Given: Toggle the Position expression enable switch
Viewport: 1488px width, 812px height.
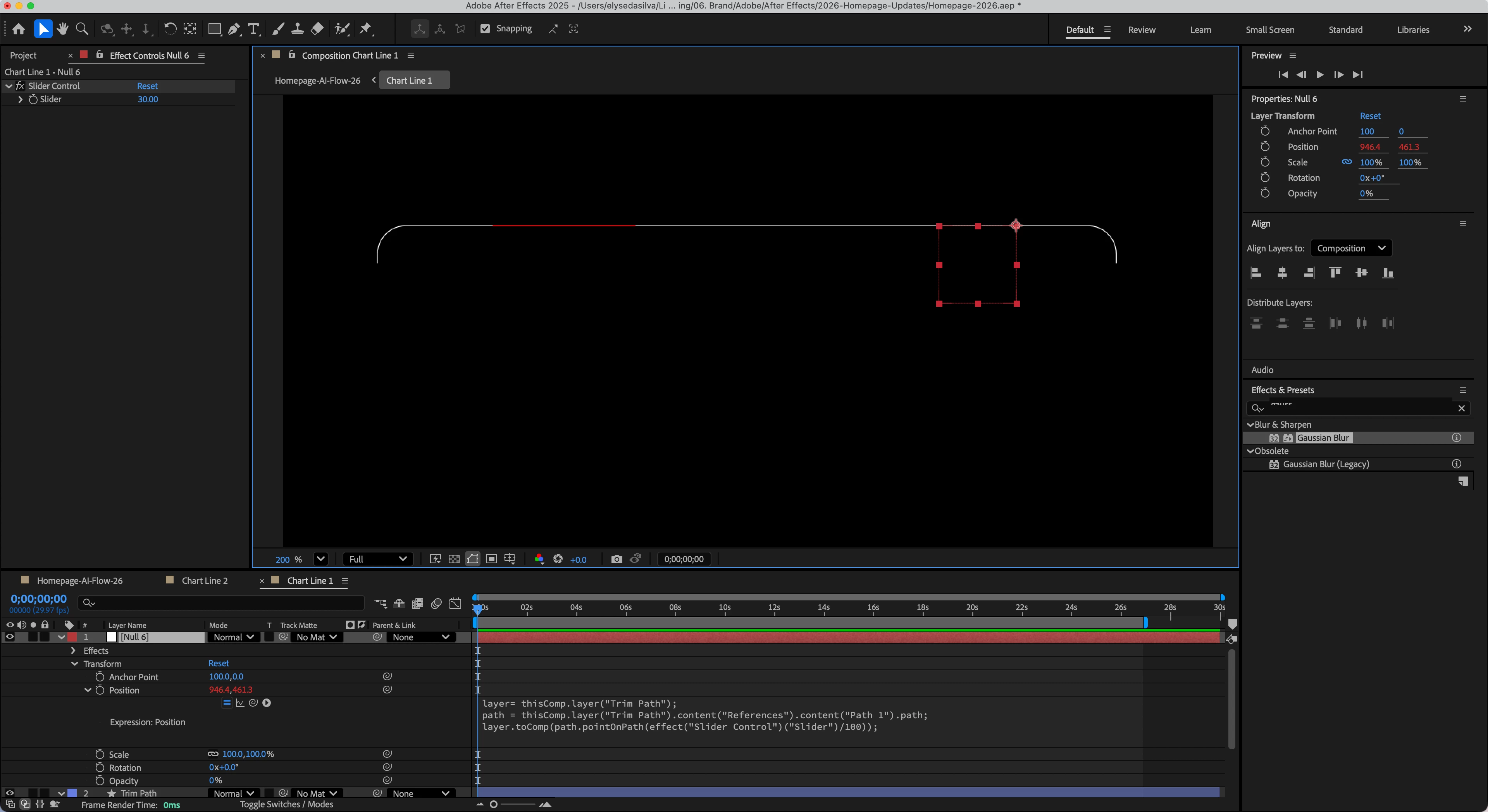Looking at the screenshot, I should 226,703.
